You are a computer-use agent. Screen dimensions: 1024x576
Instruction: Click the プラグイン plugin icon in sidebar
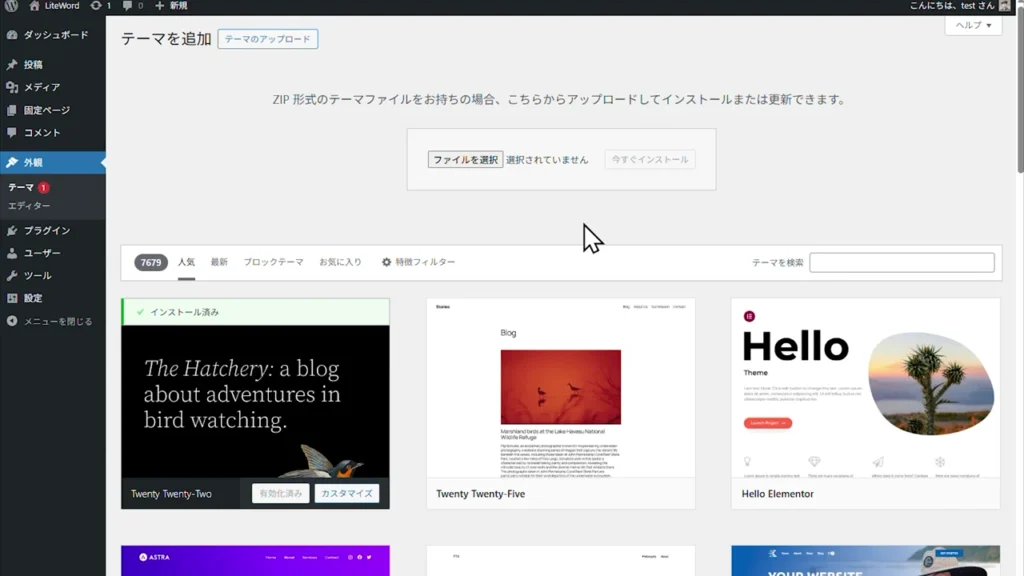tap(12, 231)
